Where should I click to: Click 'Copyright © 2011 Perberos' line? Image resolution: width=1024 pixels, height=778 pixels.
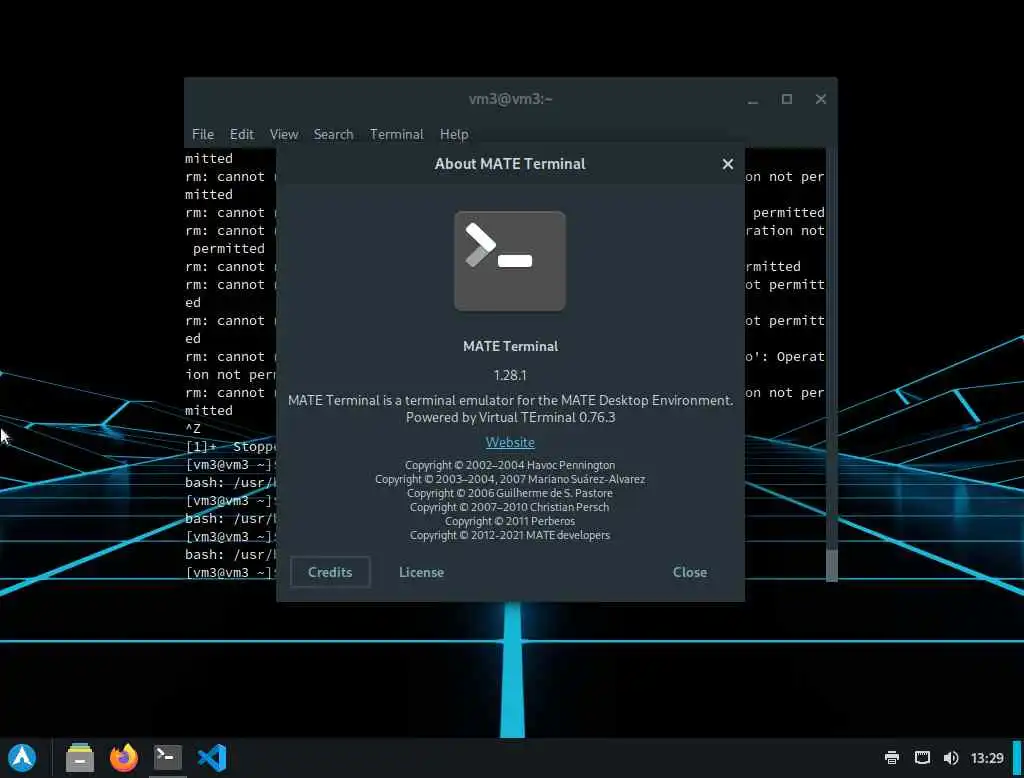510,521
